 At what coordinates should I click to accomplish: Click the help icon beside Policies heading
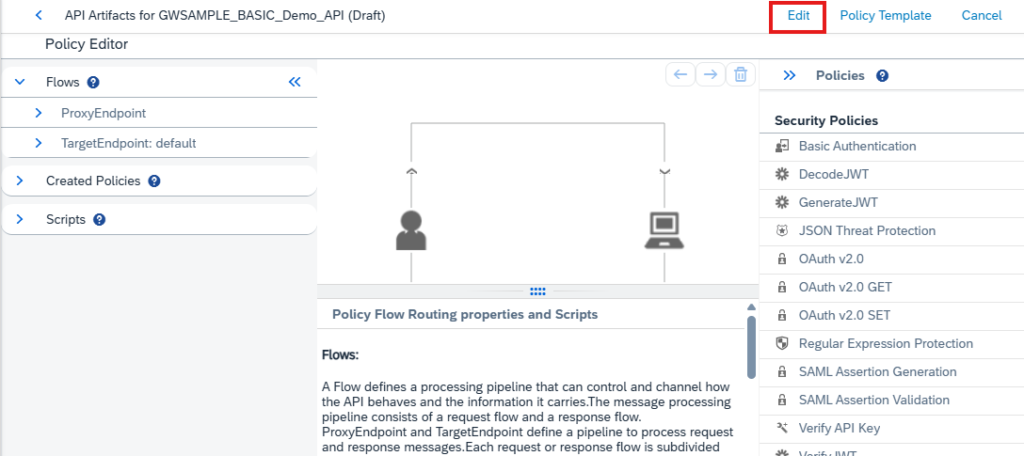(x=882, y=76)
